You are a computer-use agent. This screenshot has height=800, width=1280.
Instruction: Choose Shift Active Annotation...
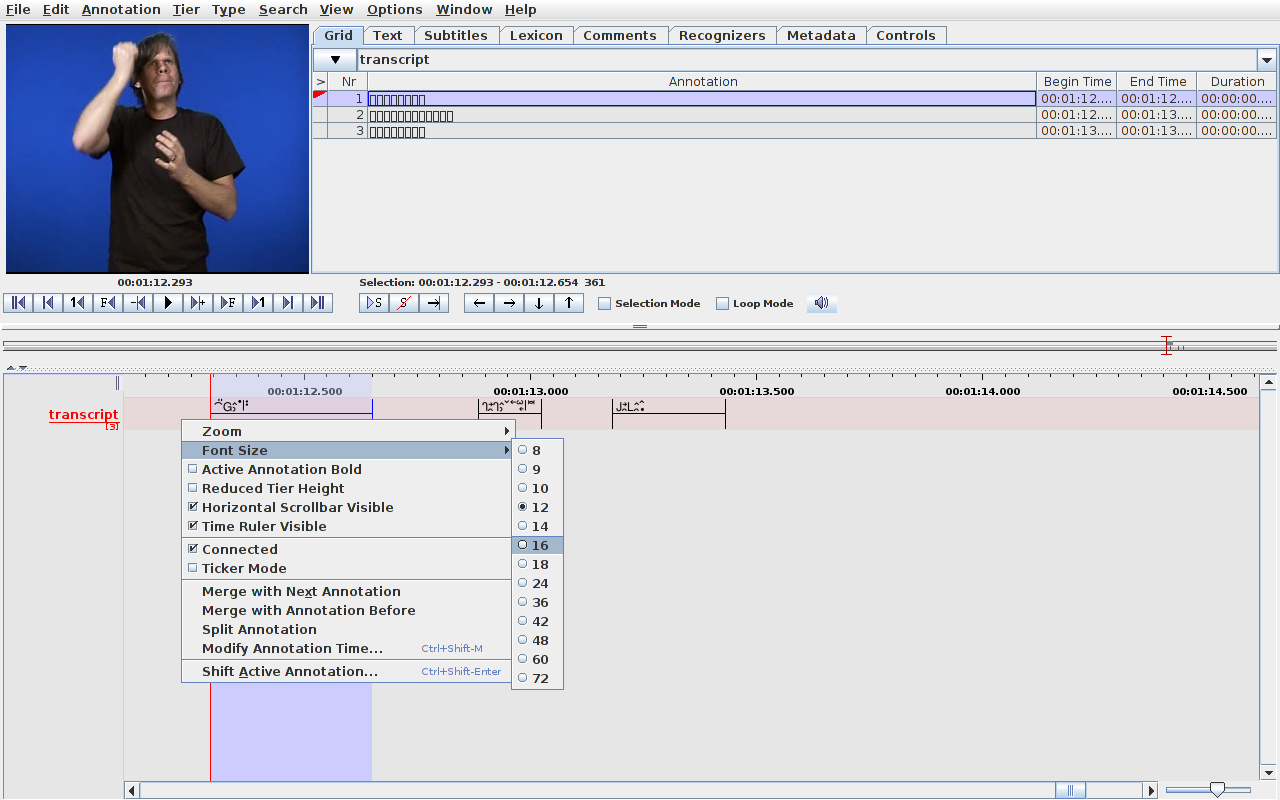coord(346,672)
